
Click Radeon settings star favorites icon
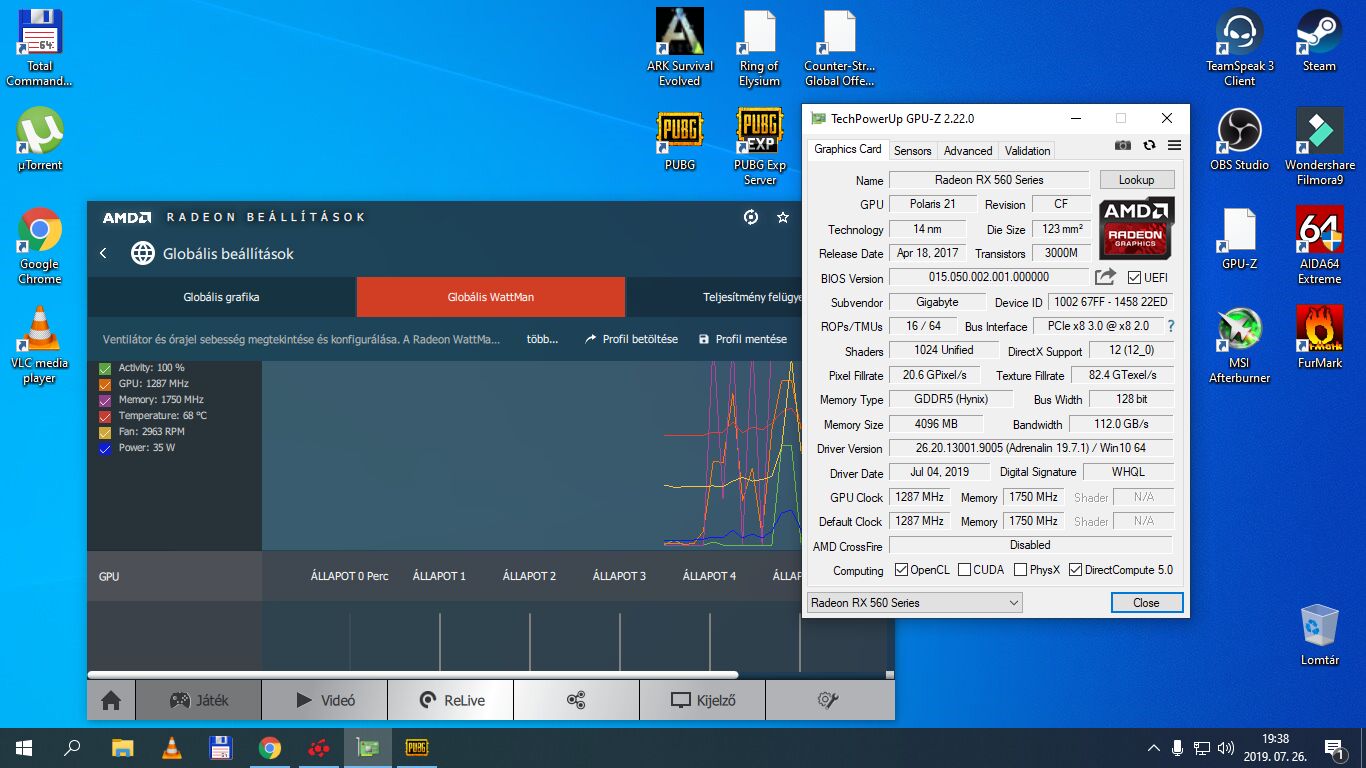783,217
